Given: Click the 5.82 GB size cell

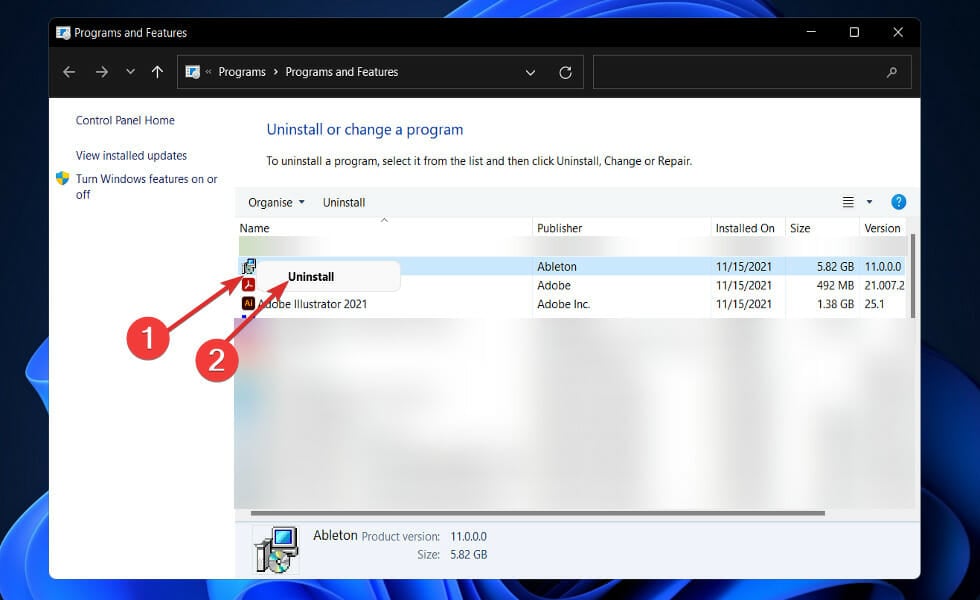Looking at the screenshot, I should (x=835, y=267).
